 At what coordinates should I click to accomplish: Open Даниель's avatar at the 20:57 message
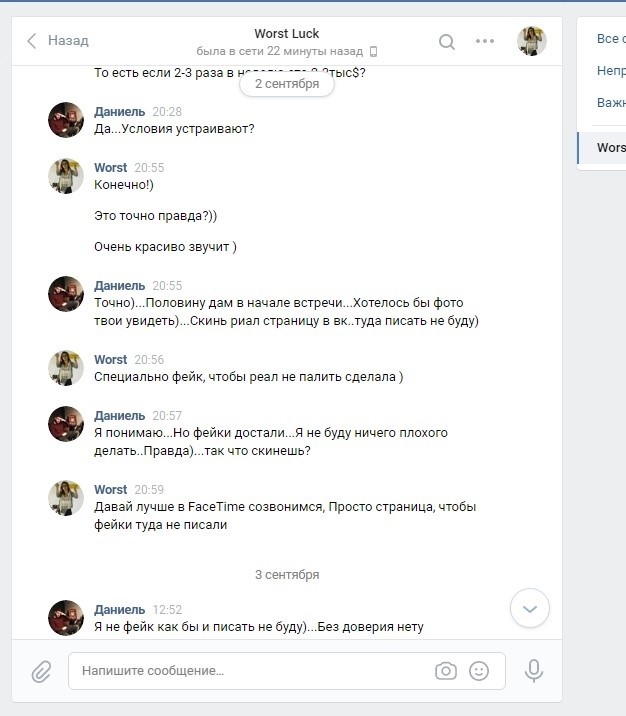(x=66, y=424)
